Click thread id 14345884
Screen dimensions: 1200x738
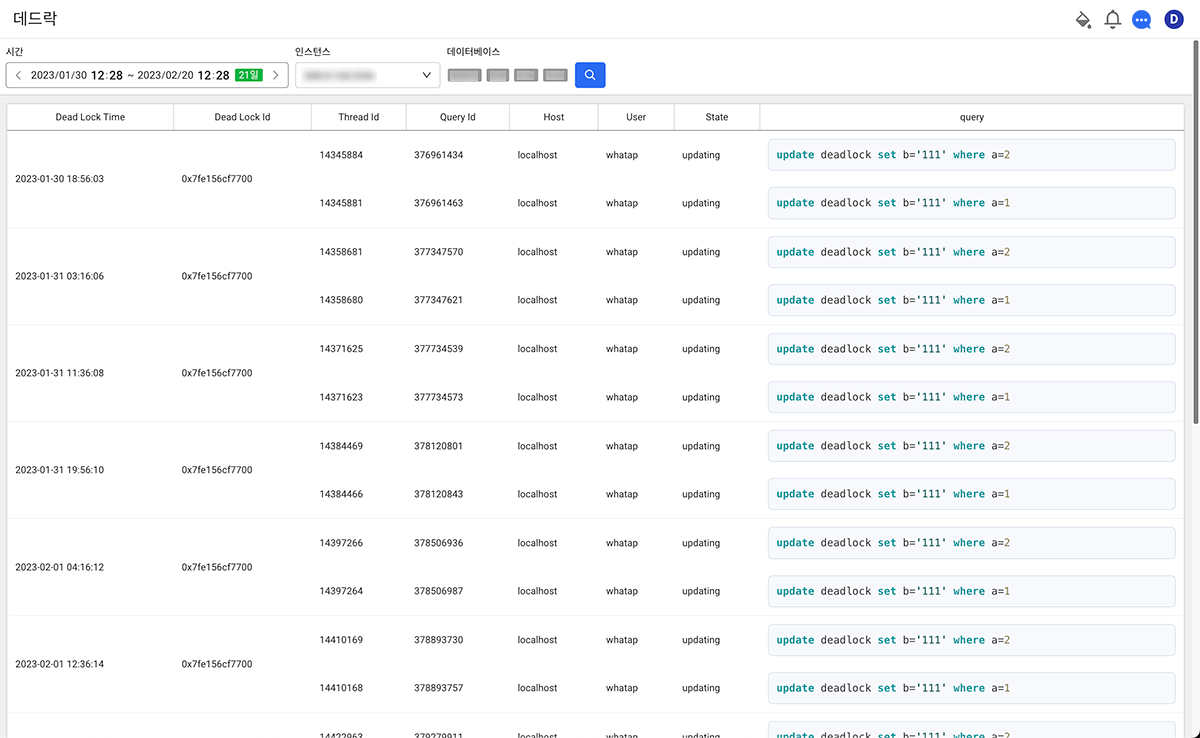pos(341,155)
